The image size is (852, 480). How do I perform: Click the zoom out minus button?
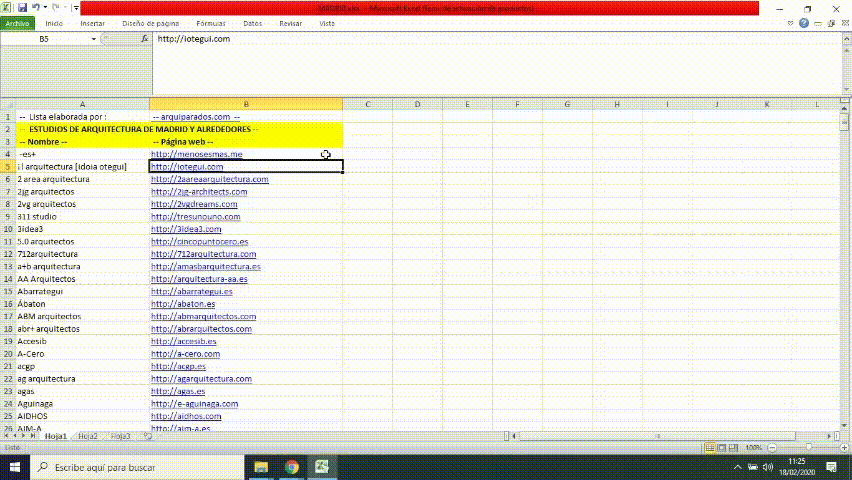[772, 448]
